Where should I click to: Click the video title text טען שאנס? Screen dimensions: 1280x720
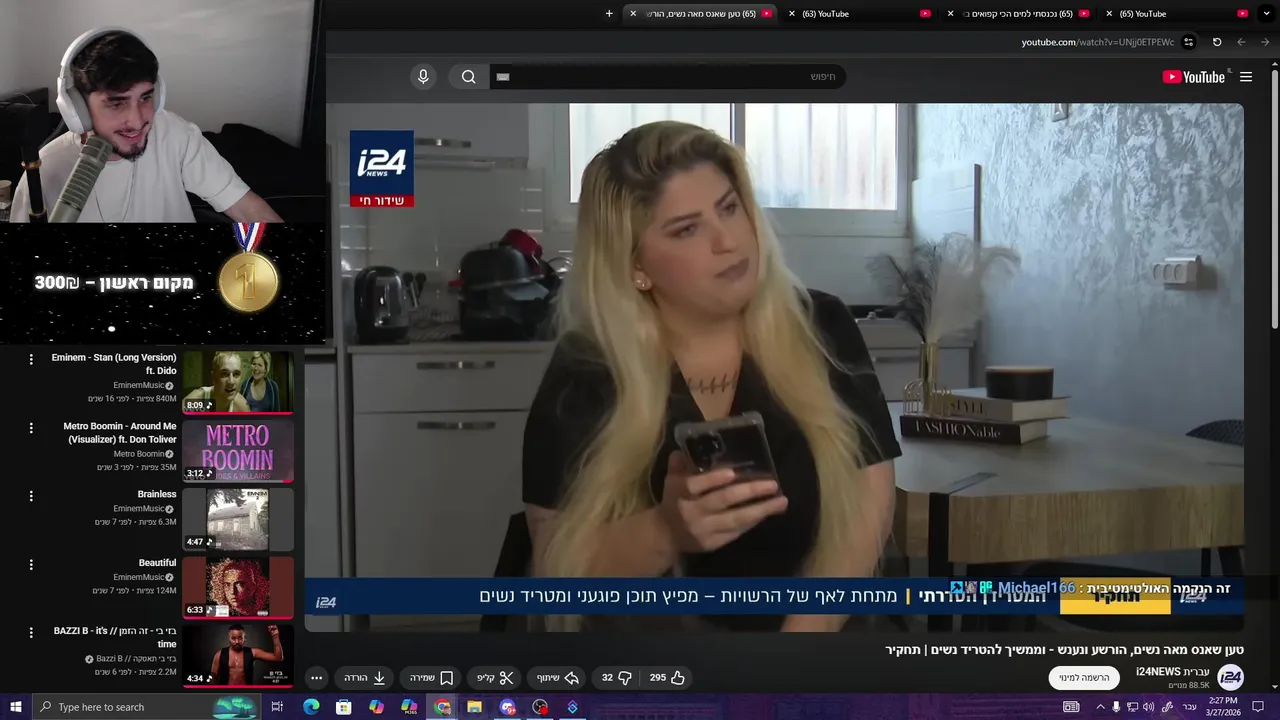(1064, 650)
